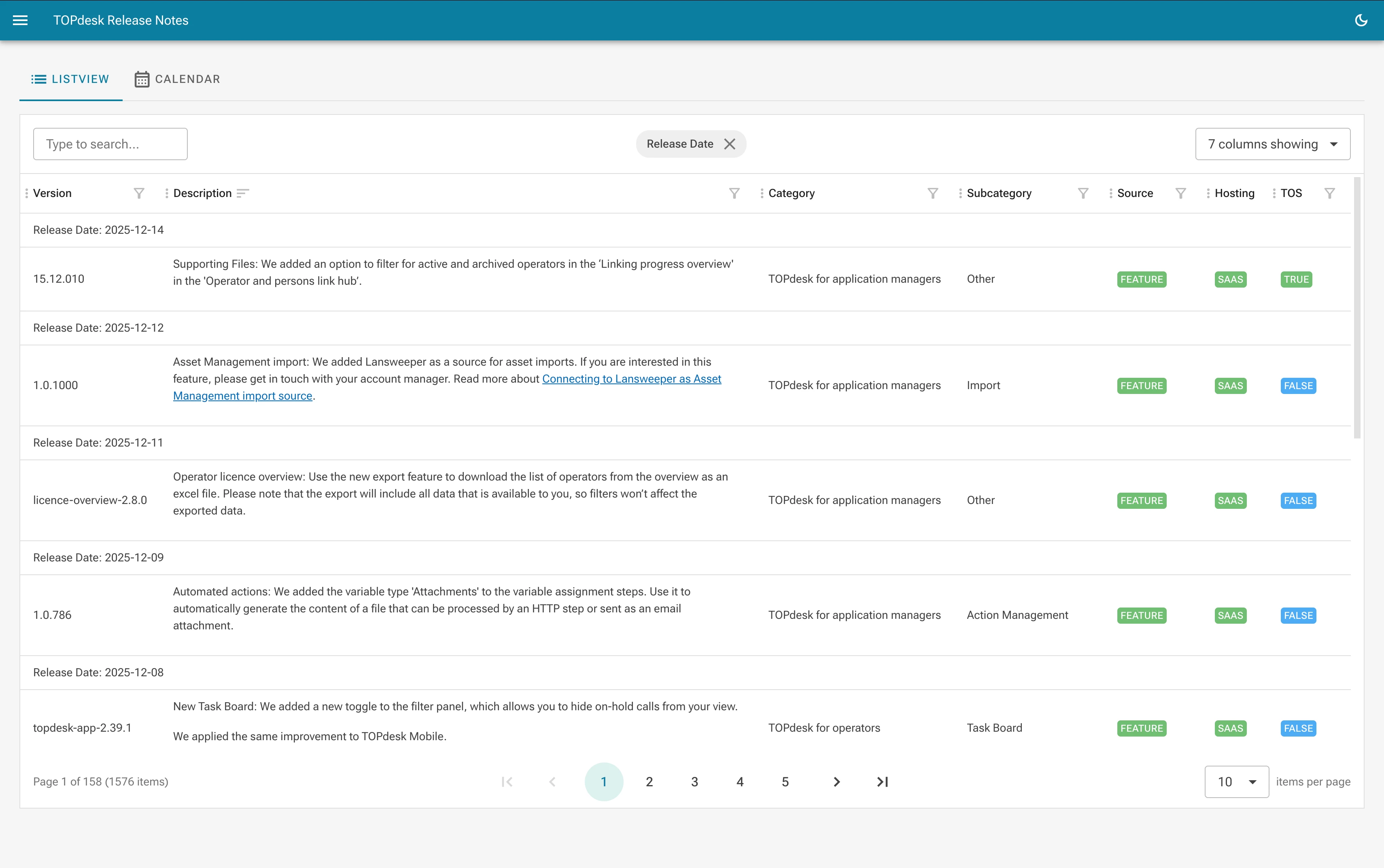
Task: Jump to the last page
Action: (883, 782)
